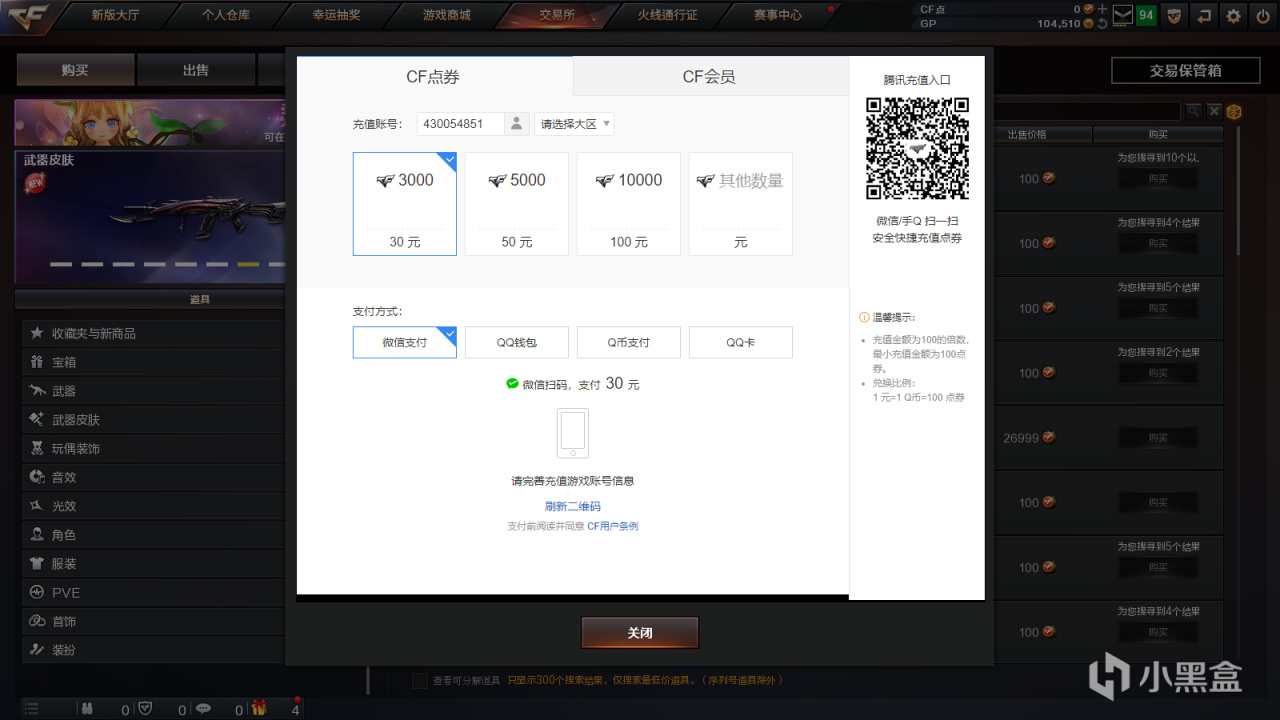Screen dimensions: 1280x720
Task: Go to 新版大厅 in top navigation
Action: coord(117,15)
